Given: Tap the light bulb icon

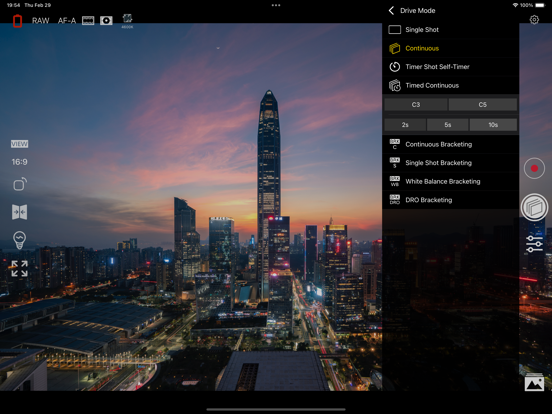Looking at the screenshot, I should click(x=19, y=240).
